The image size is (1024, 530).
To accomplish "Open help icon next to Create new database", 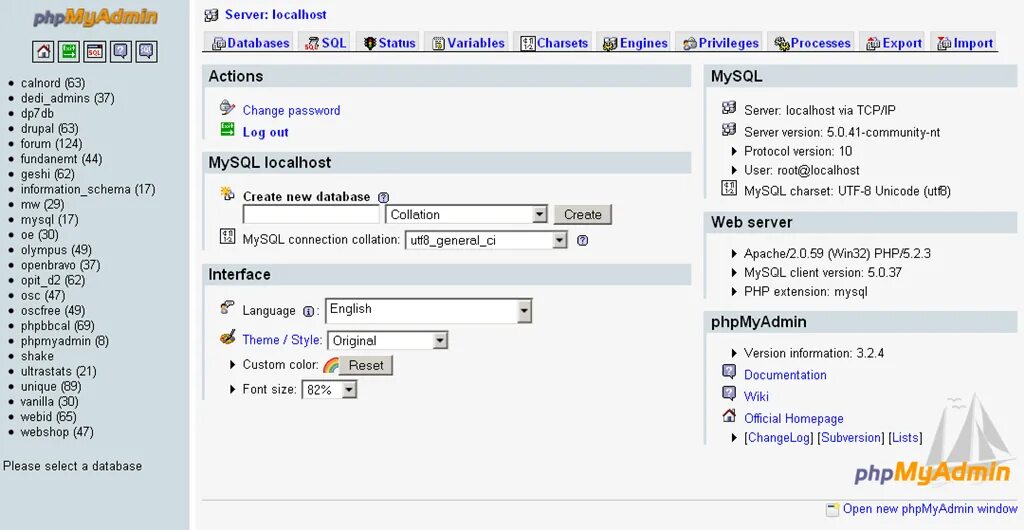I will pos(384,197).
